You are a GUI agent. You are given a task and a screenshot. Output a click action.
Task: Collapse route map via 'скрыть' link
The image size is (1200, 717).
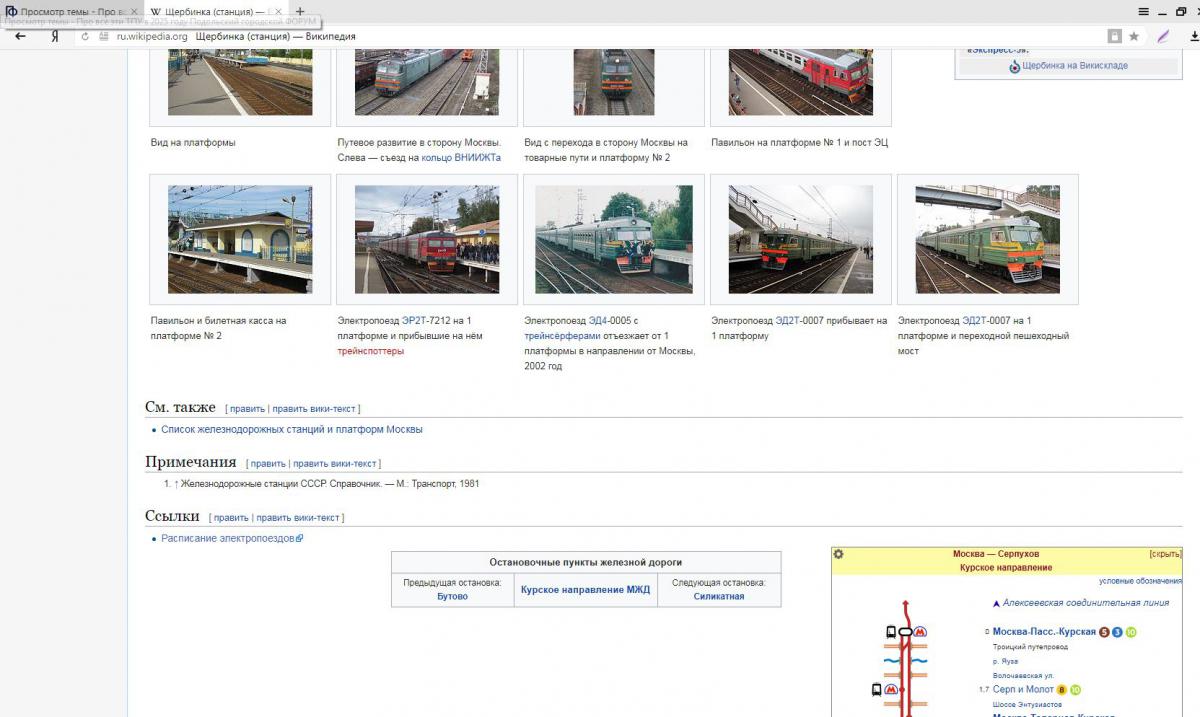coord(1165,554)
